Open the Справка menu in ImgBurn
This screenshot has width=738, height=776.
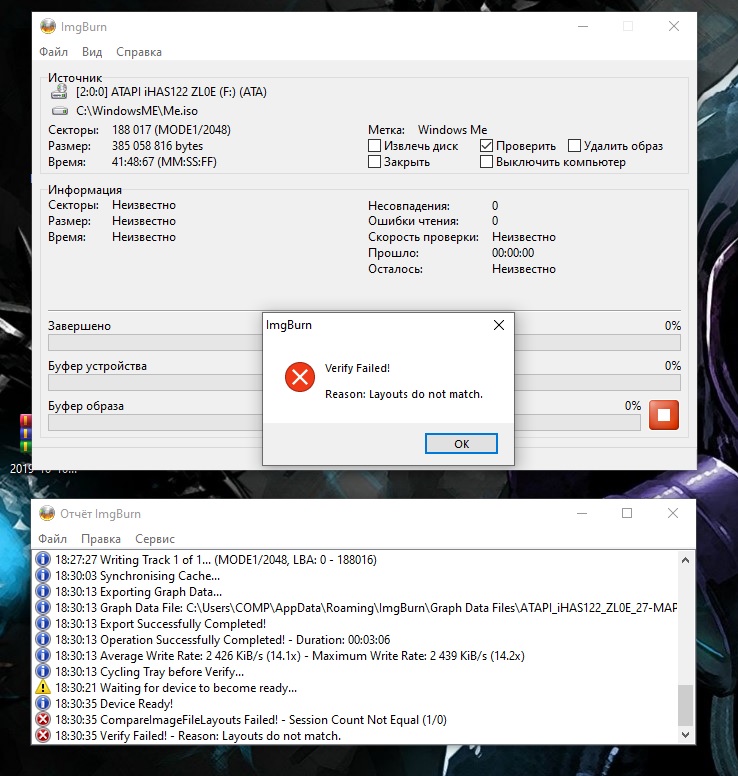click(139, 52)
